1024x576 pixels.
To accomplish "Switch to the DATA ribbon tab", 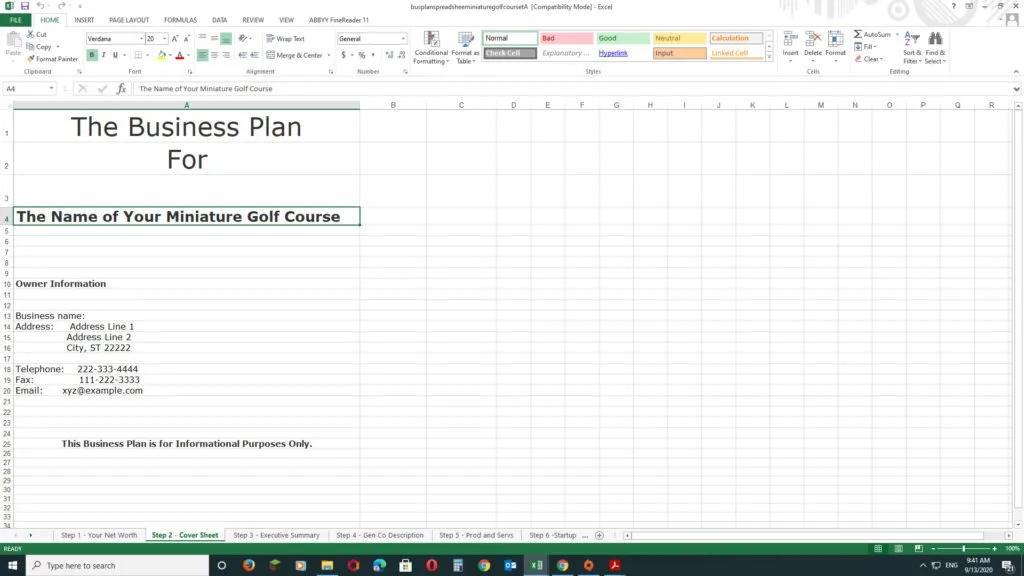I will 219,20.
